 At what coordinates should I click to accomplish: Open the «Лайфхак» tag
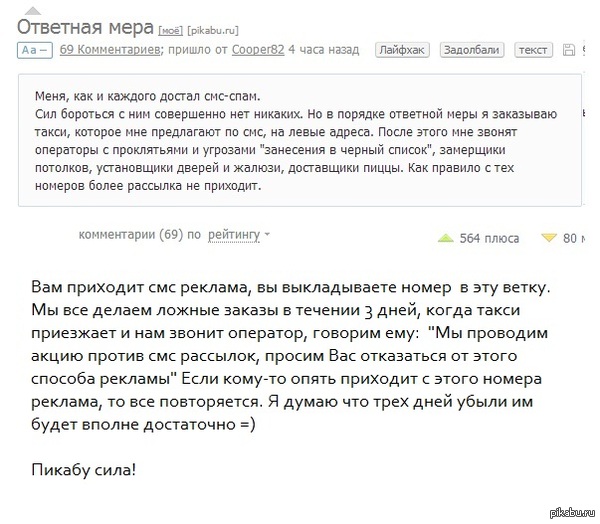click(399, 50)
